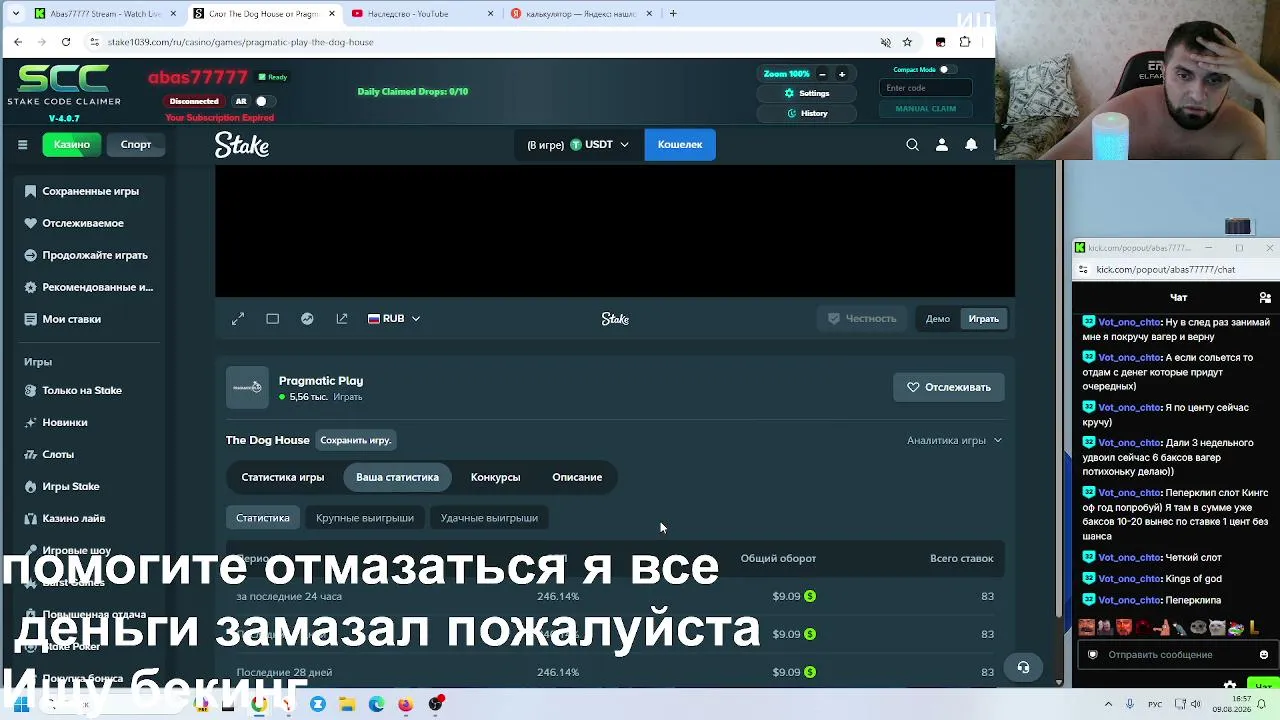Open a new browser tab

point(673,14)
